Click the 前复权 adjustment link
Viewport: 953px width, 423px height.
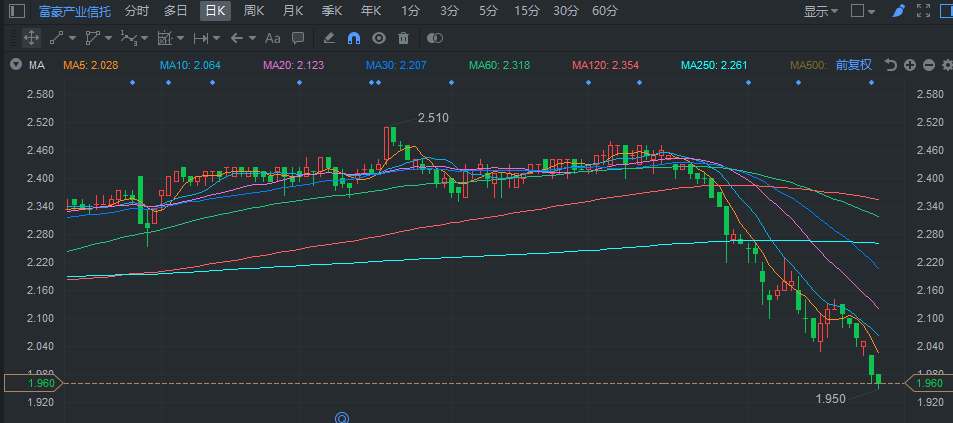[x=854, y=65]
